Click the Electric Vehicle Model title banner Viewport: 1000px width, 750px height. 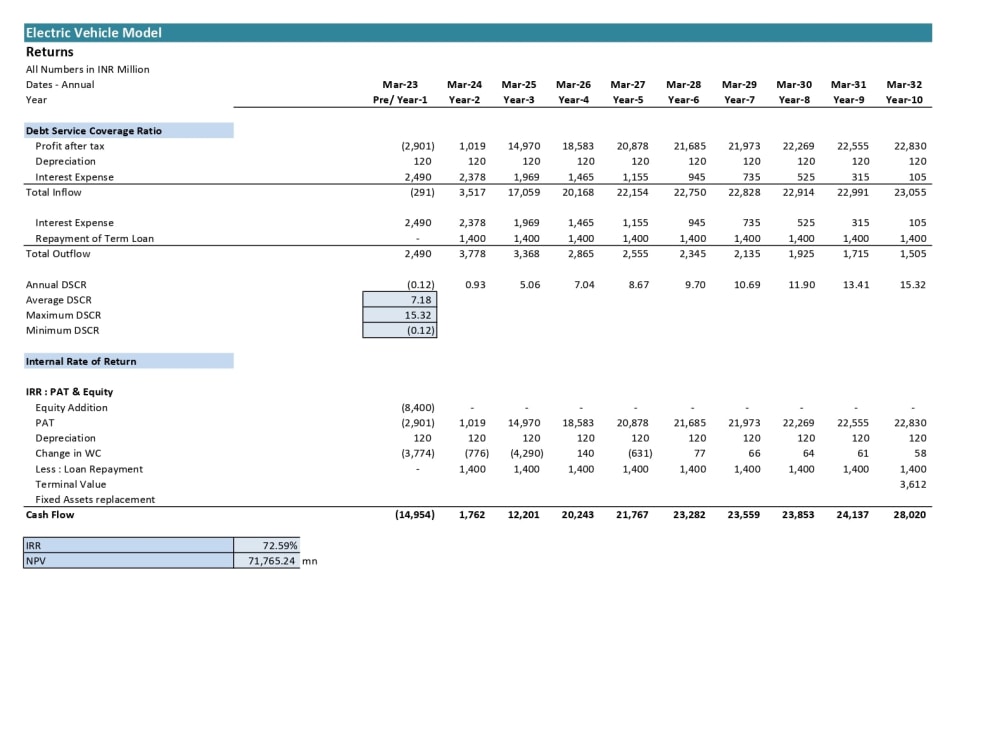(x=478, y=33)
